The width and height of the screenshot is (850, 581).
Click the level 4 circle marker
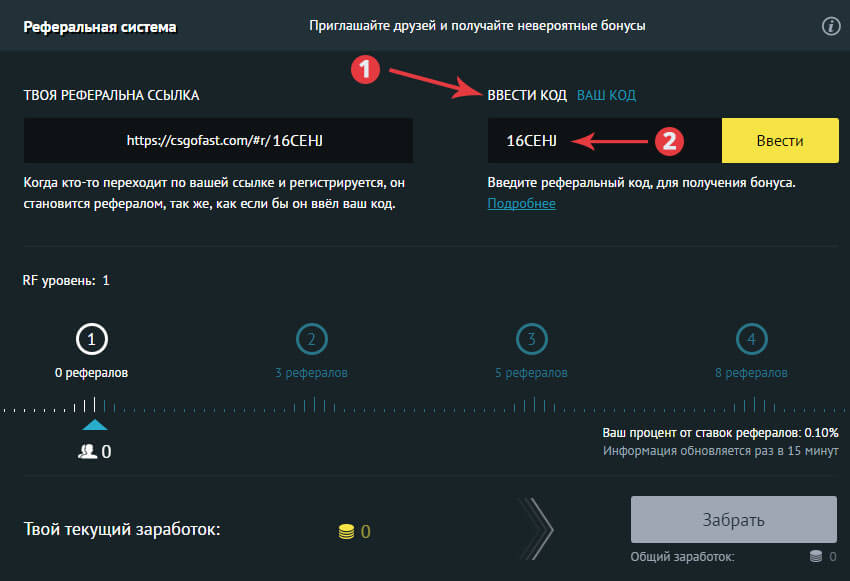pos(751,340)
